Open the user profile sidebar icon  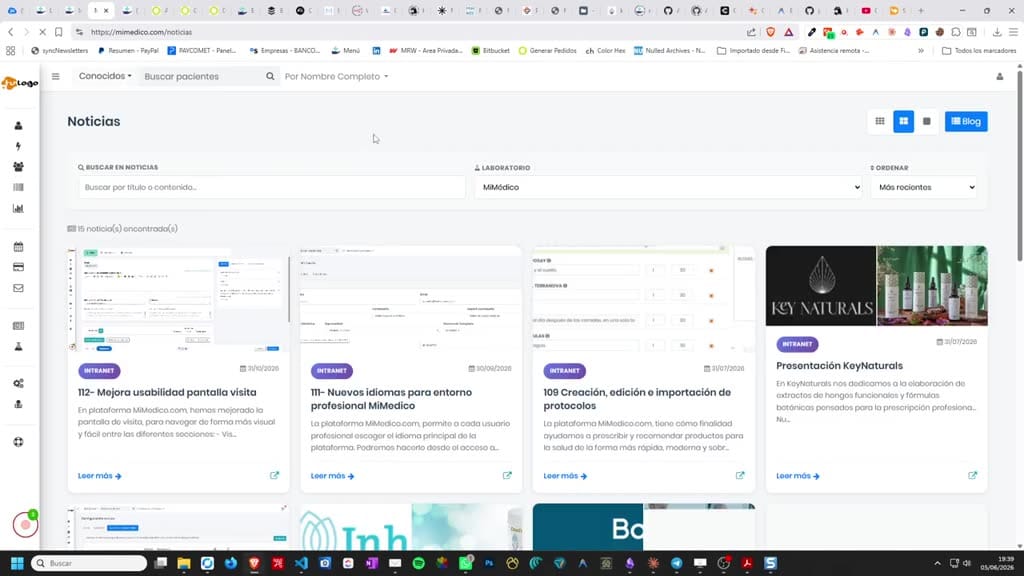[x=18, y=125]
